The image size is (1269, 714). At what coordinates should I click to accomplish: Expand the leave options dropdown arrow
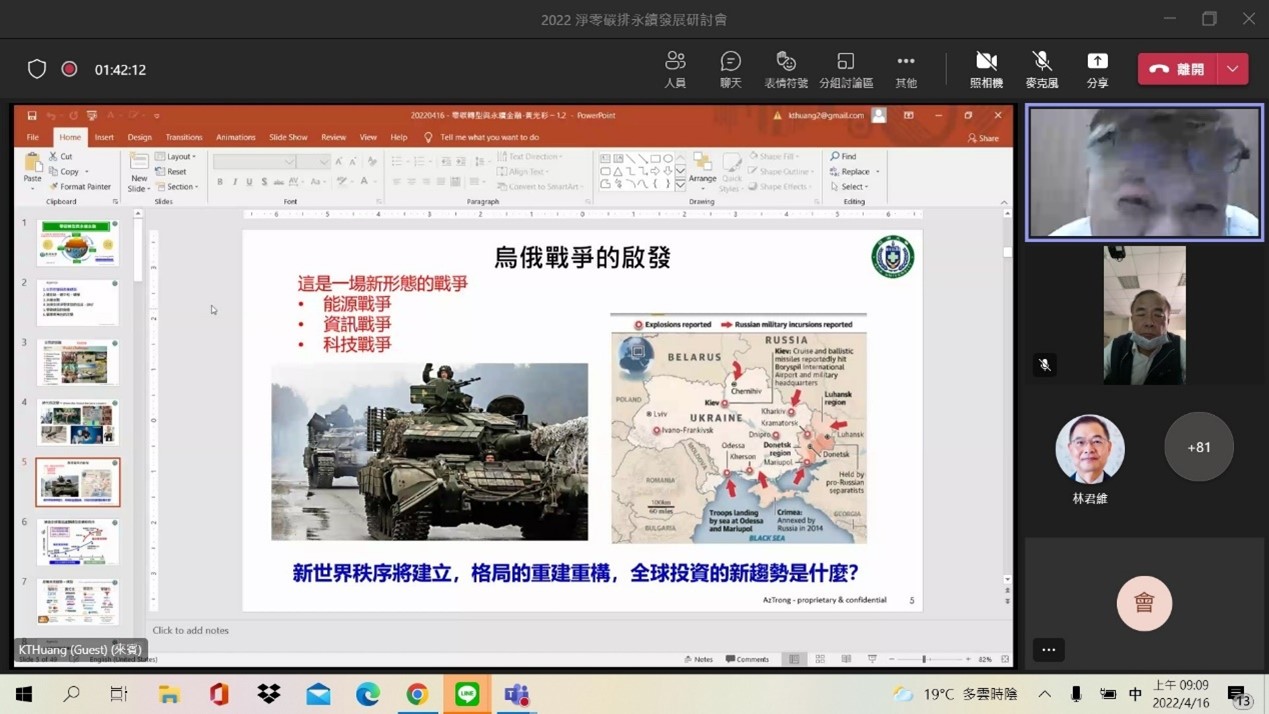(x=1233, y=69)
